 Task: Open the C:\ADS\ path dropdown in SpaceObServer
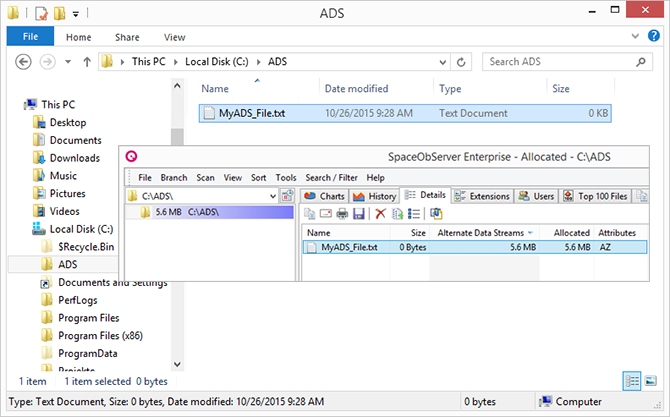pyautogui.click(x=273, y=196)
